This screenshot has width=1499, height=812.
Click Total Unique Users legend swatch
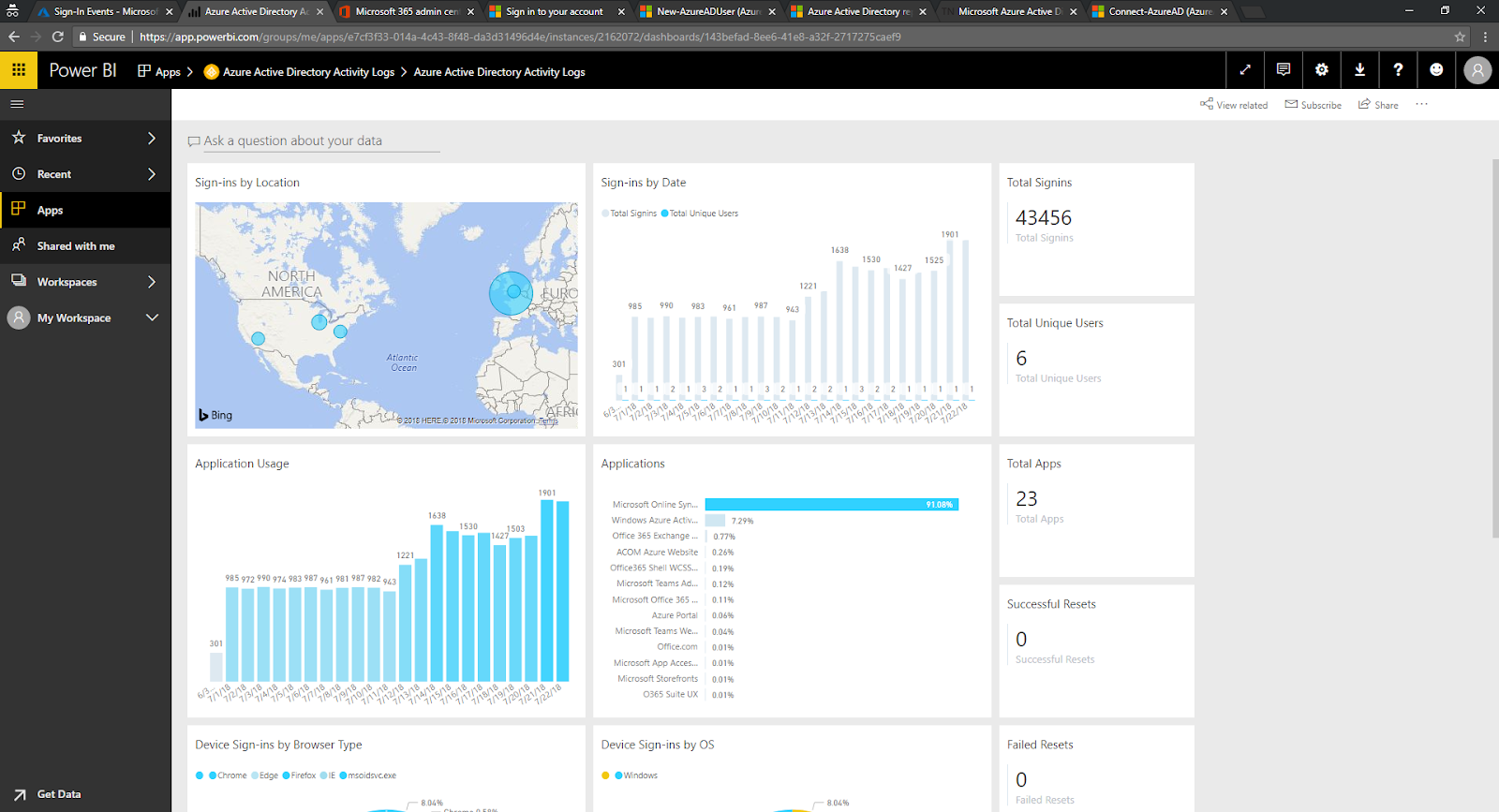(x=665, y=214)
